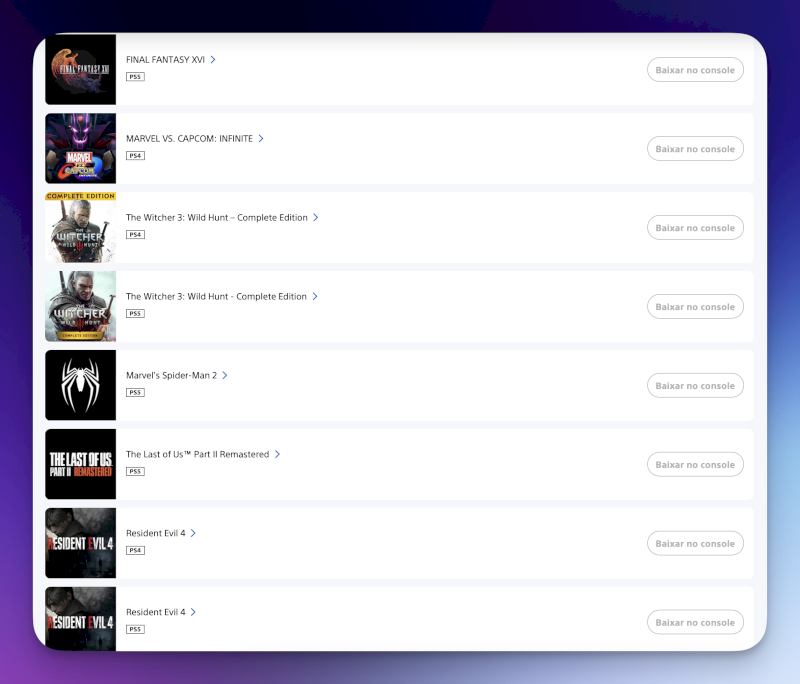This screenshot has height=684, width=800.
Task: Click chevron next to Witcher 3 PS4 title
Action: [x=316, y=217]
